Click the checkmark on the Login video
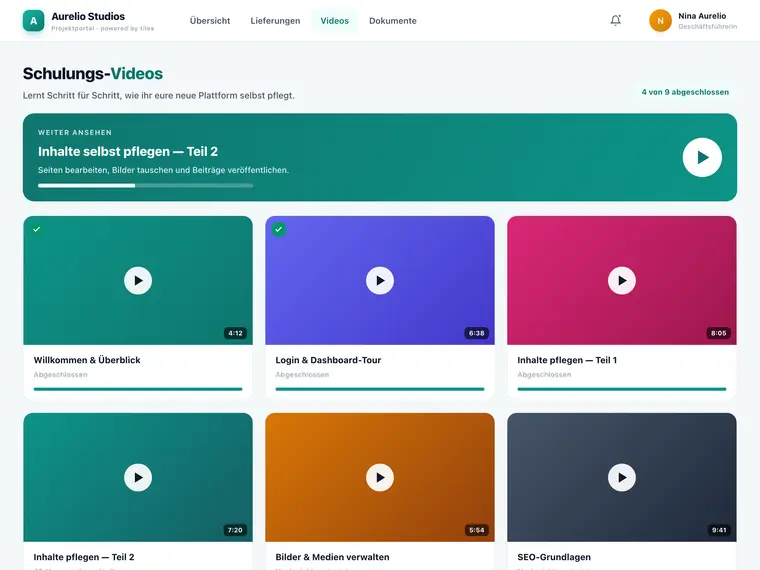The image size is (760, 570). [279, 229]
